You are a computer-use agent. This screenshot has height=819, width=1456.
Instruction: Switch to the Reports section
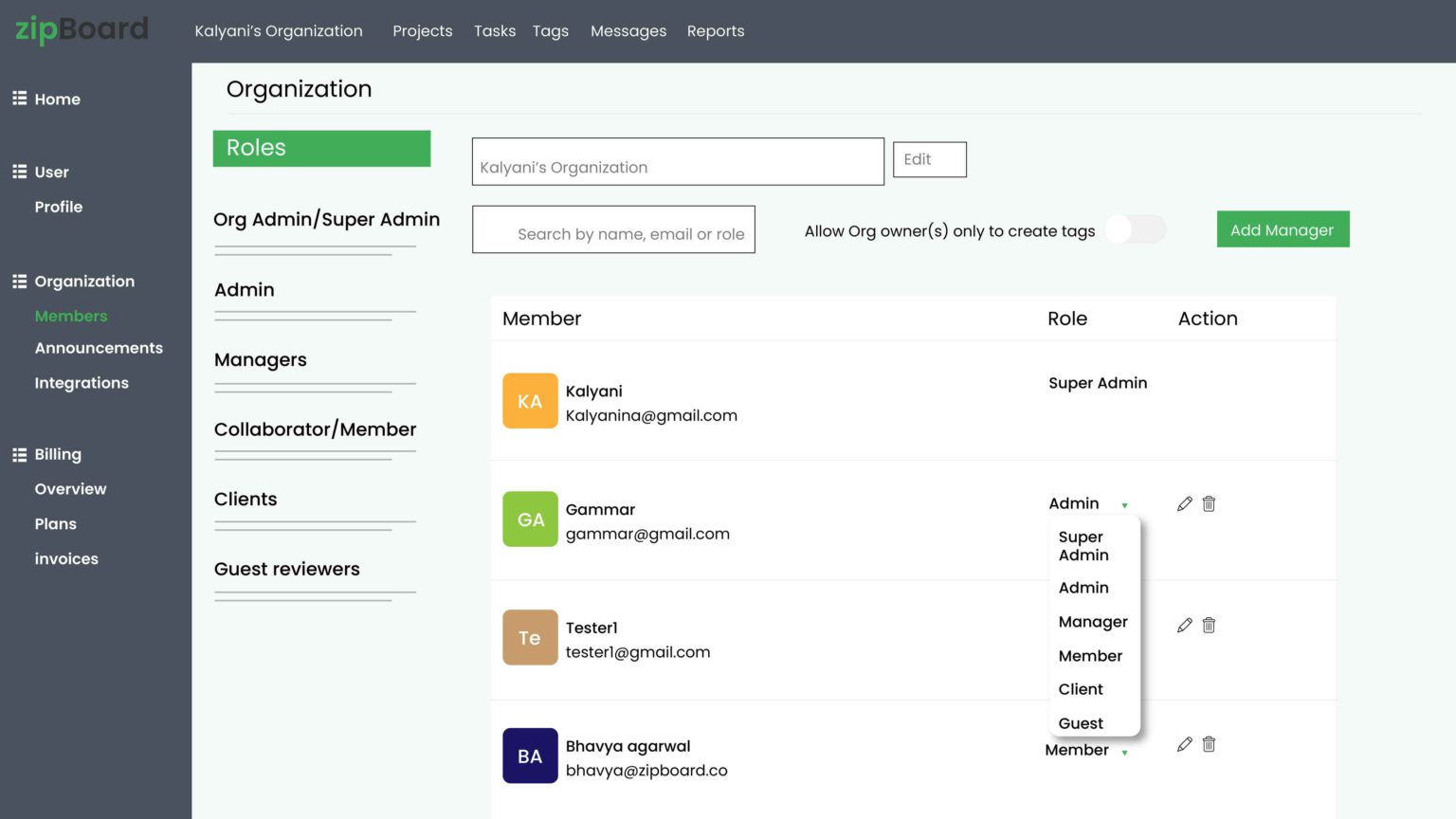tap(716, 30)
